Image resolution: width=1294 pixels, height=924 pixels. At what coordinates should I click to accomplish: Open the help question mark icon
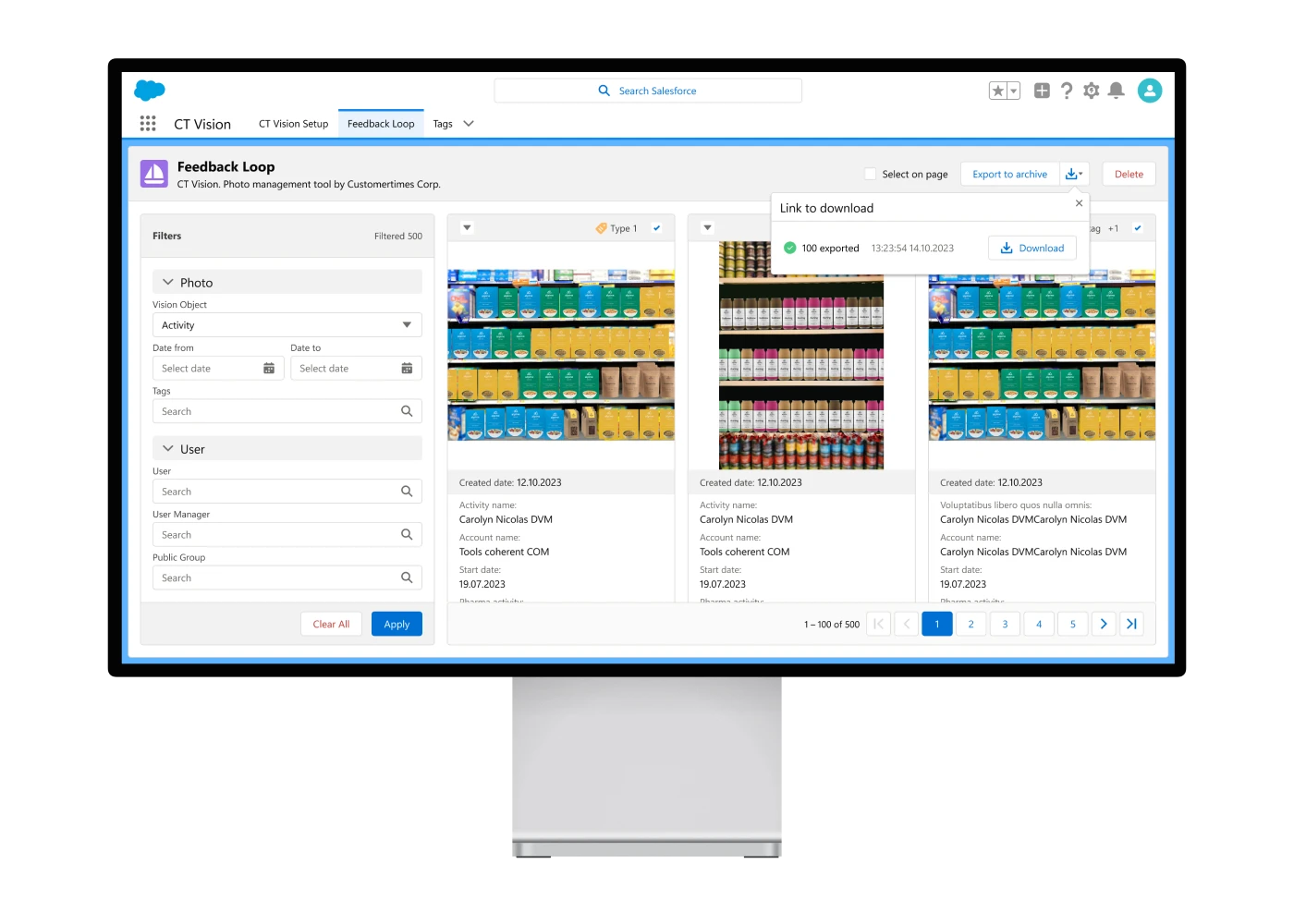pyautogui.click(x=1067, y=91)
